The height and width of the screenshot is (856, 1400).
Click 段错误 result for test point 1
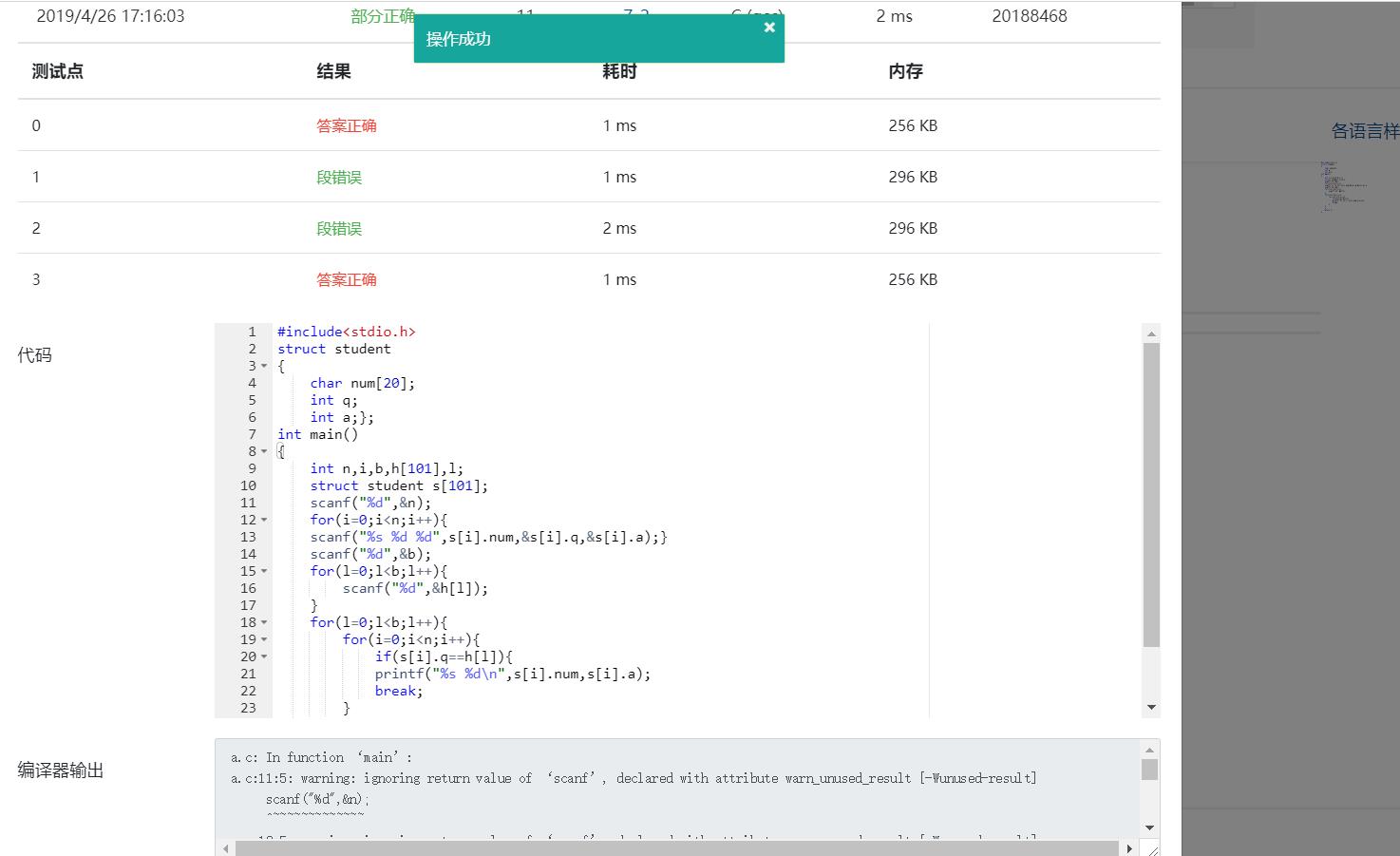339,177
